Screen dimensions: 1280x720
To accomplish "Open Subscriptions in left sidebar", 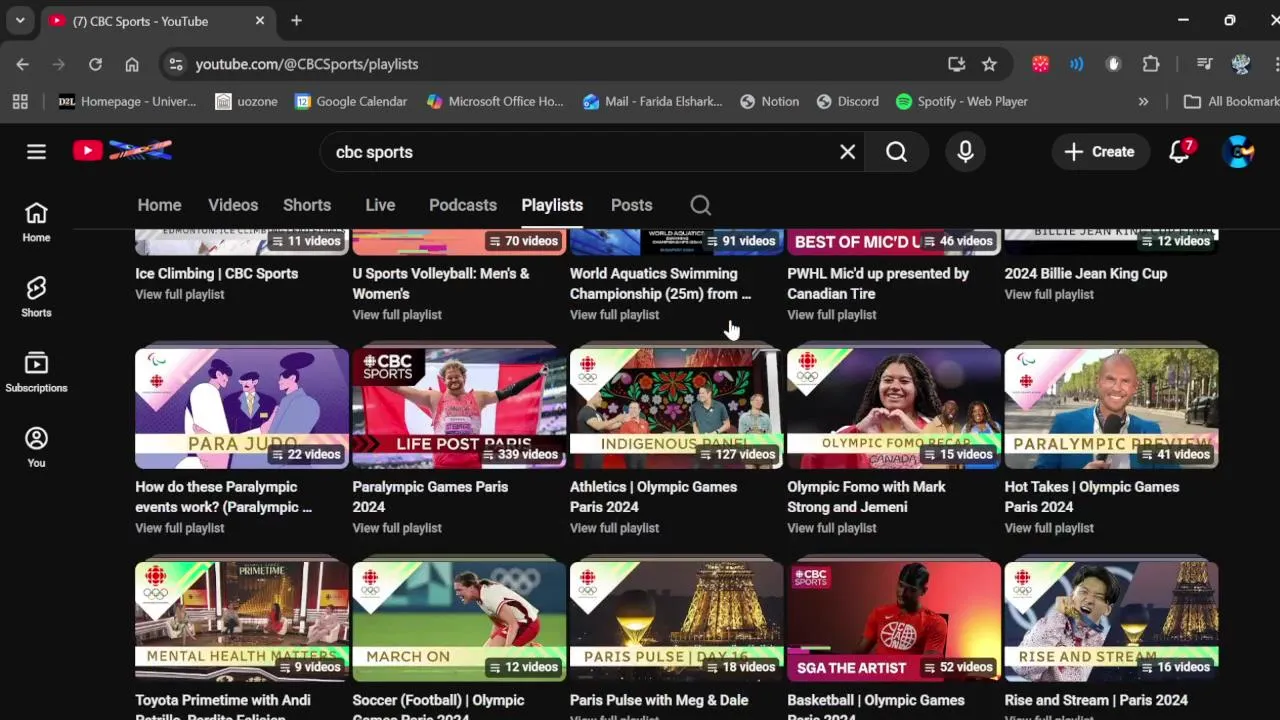I will 36,372.
